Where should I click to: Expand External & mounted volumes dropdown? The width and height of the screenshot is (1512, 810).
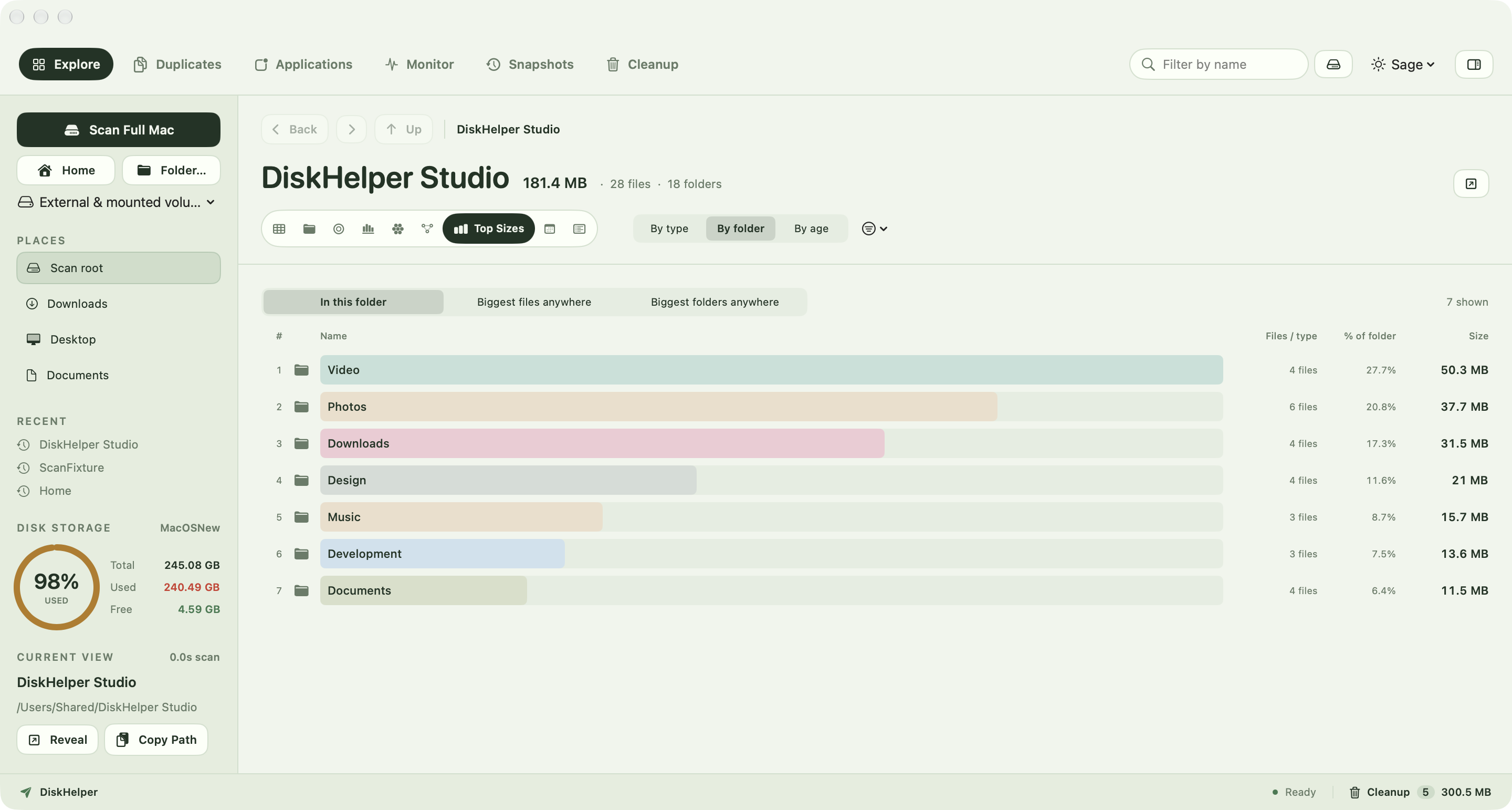116,202
